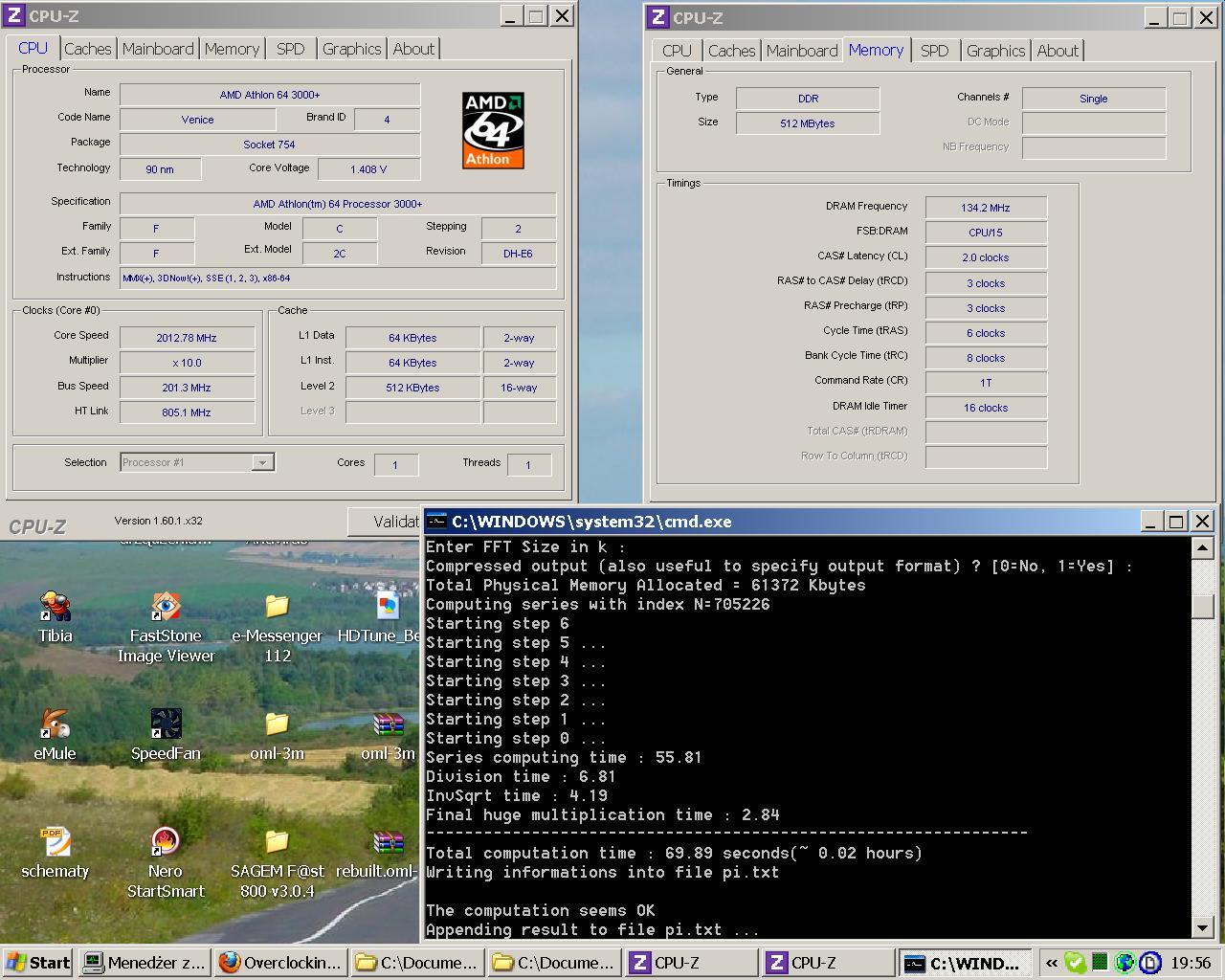Viewport: 1225px width, 980px height.
Task: Click the Command Rate value 1T
Action: click(x=986, y=383)
